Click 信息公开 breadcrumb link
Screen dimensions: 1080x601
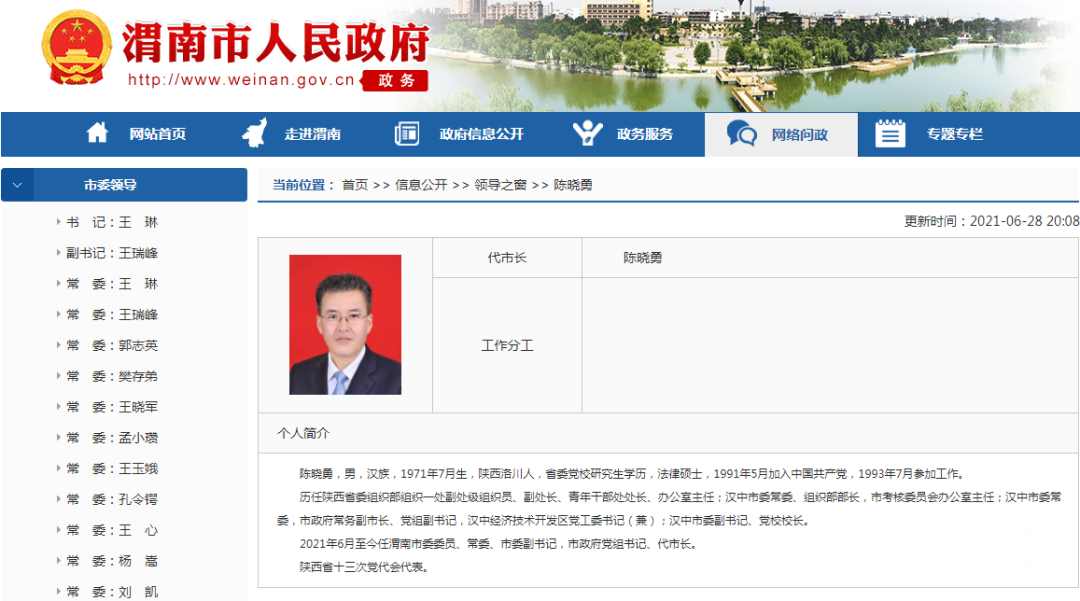pyautogui.click(x=421, y=185)
